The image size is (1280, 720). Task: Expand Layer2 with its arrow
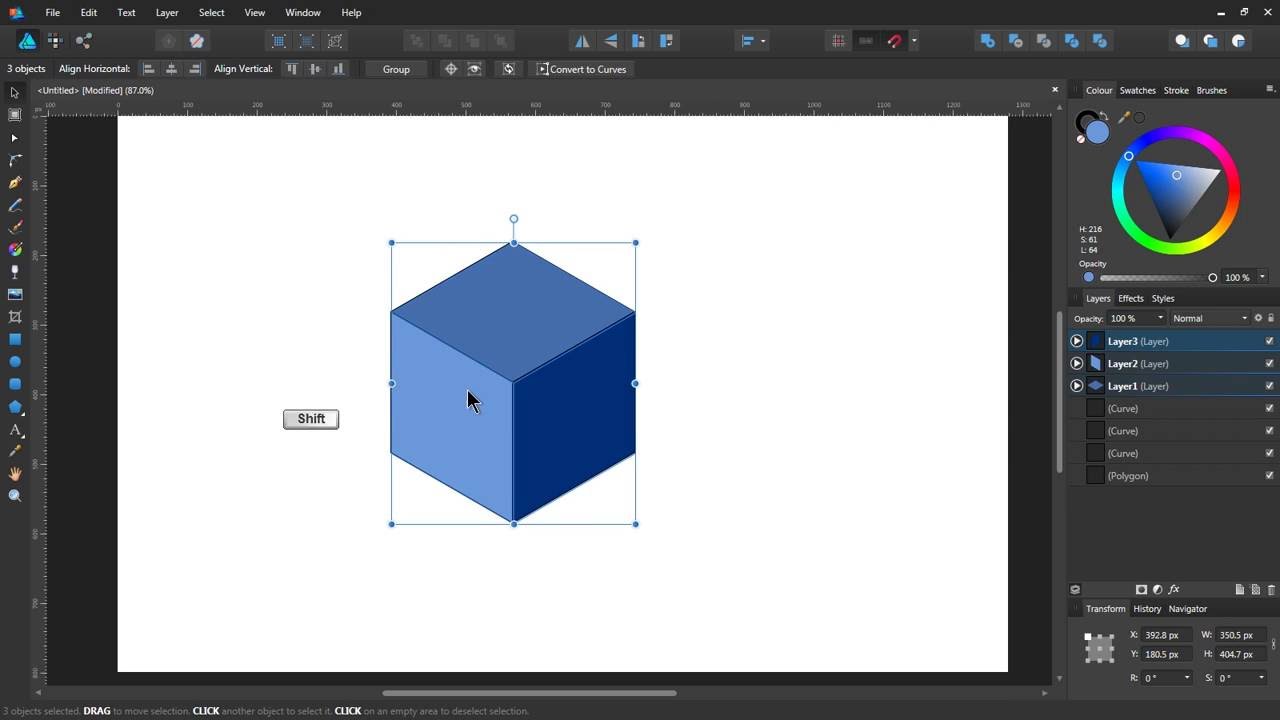pyautogui.click(x=1077, y=364)
